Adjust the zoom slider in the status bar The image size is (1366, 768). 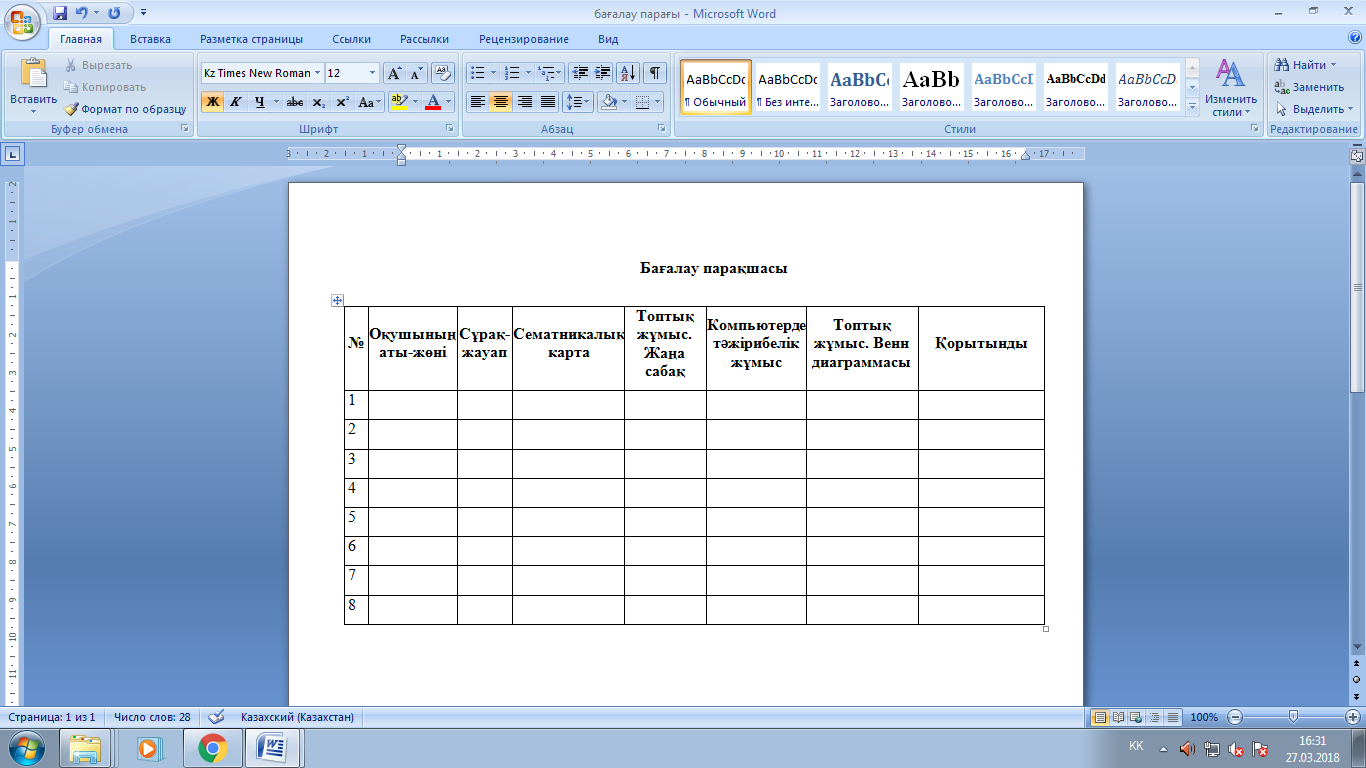1294,717
